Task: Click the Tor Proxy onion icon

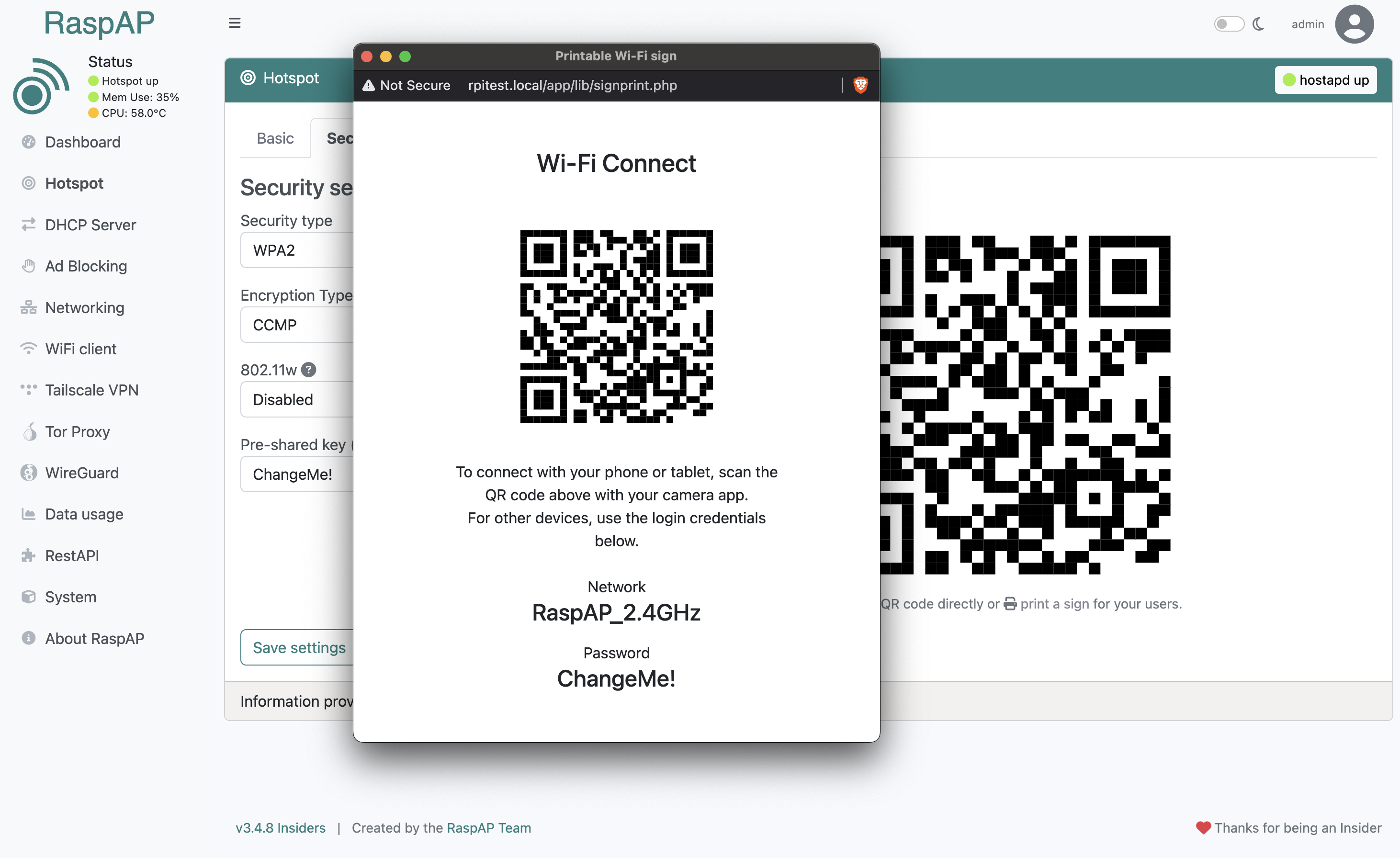Action: (30, 431)
